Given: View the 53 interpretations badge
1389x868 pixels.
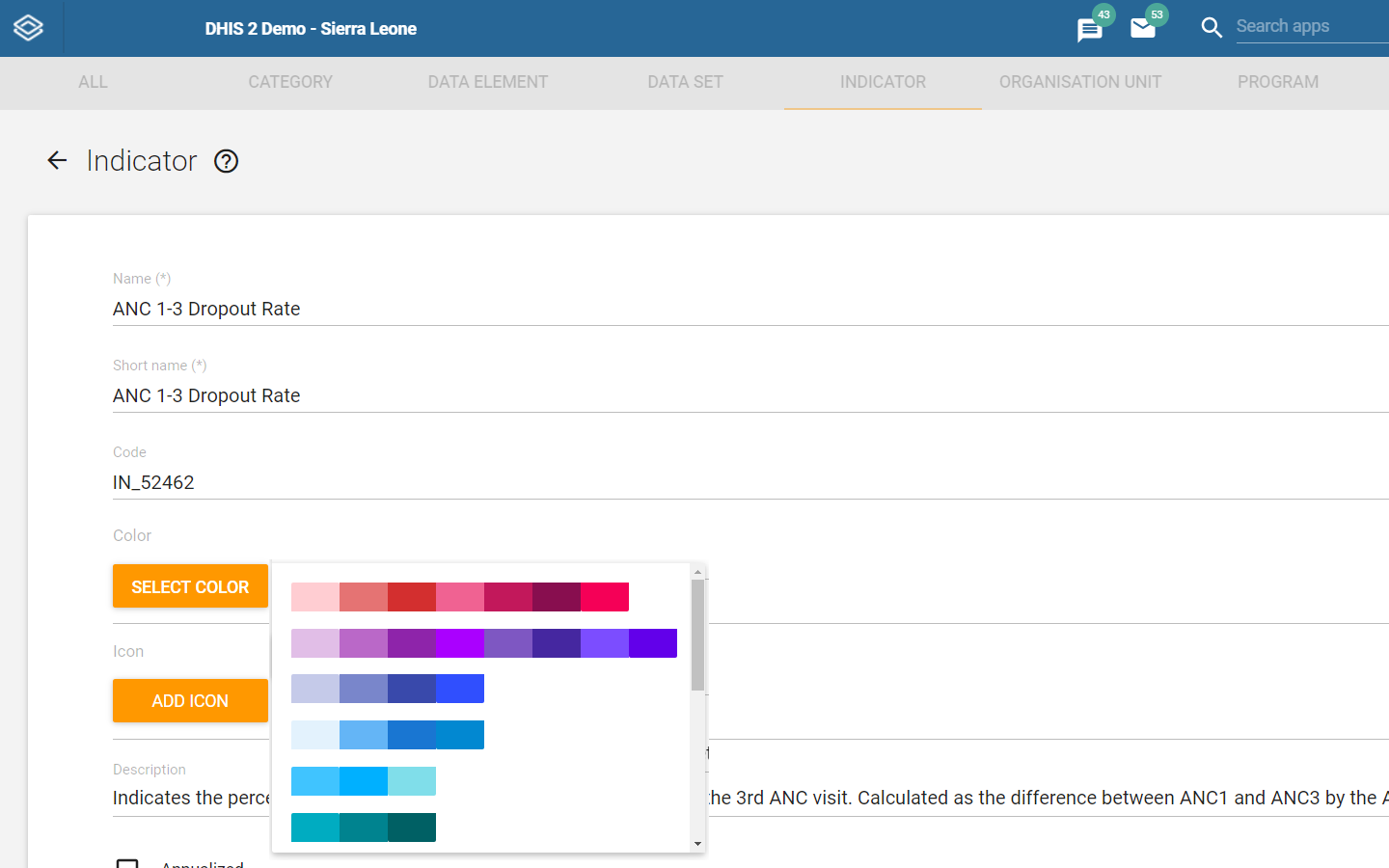Looking at the screenshot, I should point(1156,14).
